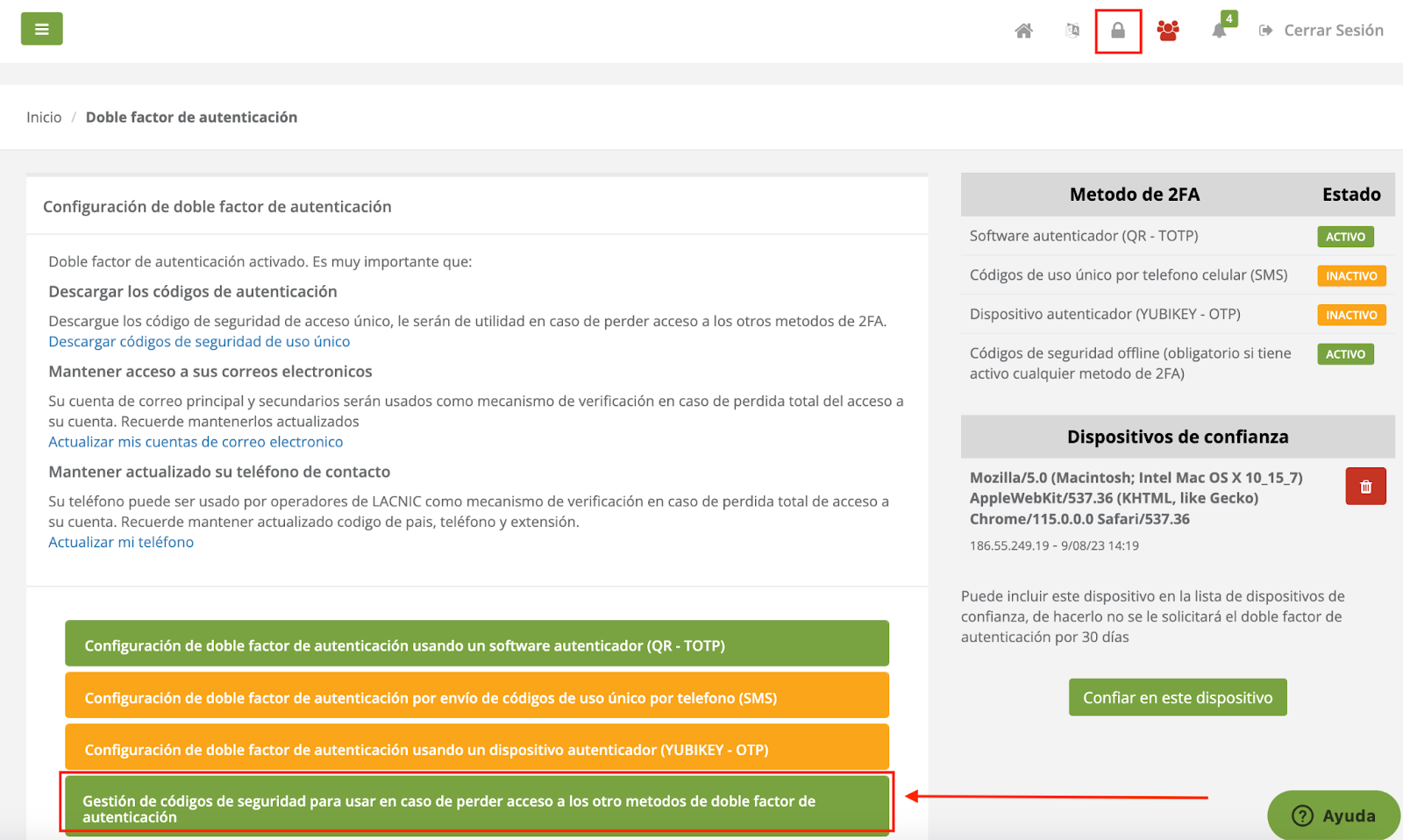Image resolution: width=1403 pixels, height=840 pixels.
Task: Download single-use security codes link
Action: click(x=199, y=342)
